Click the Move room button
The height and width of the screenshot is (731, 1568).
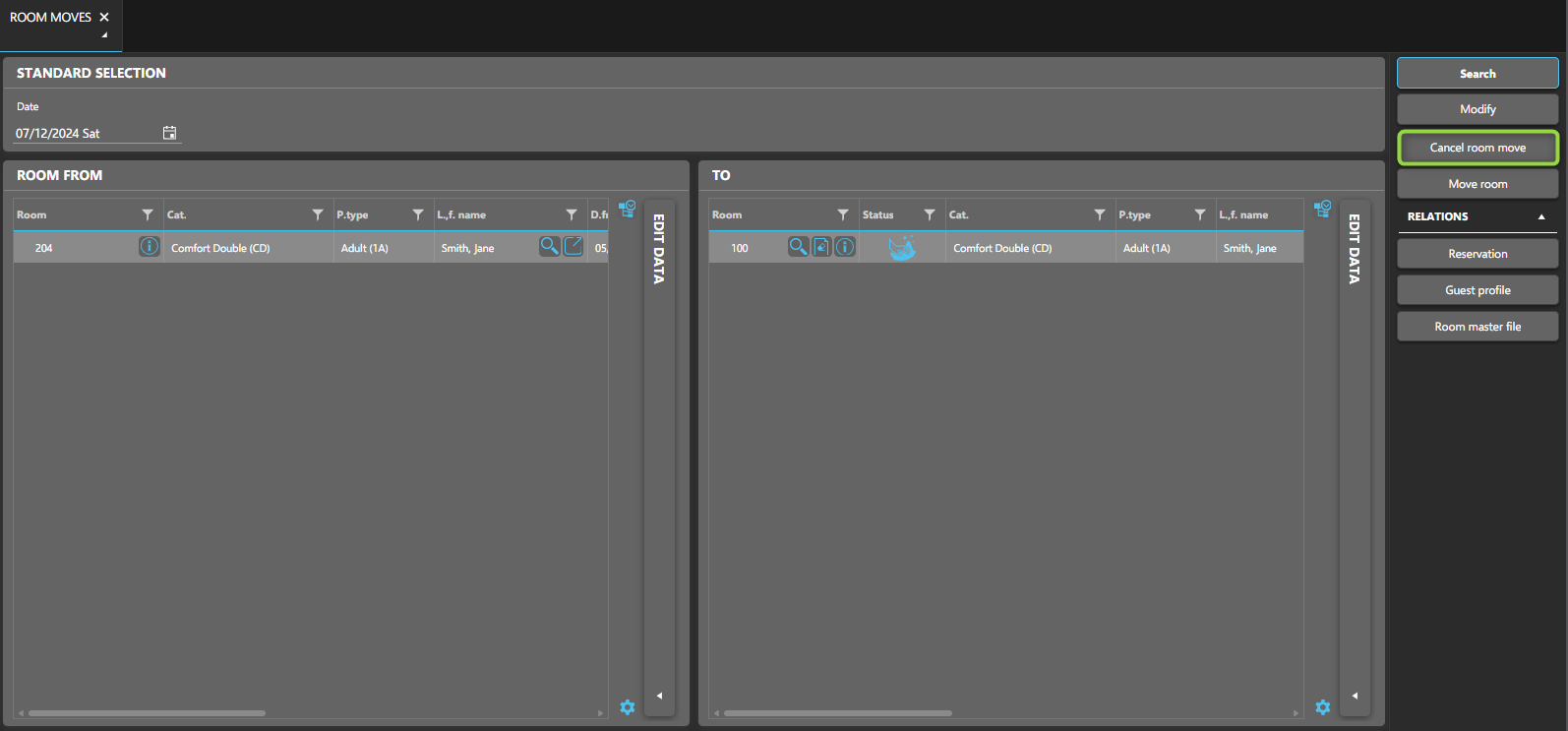(x=1478, y=184)
